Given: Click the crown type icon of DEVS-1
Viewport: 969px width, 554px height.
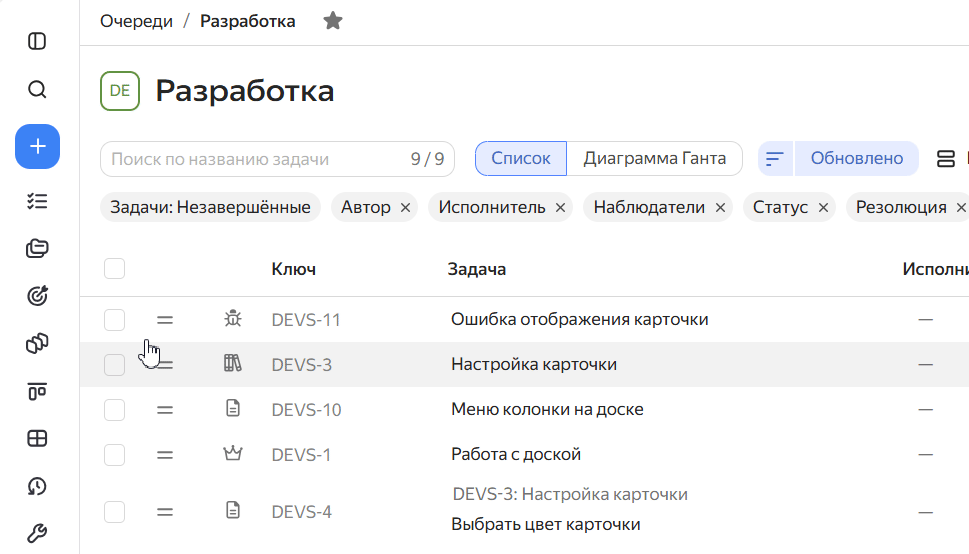Looking at the screenshot, I should pyautogui.click(x=233, y=454).
